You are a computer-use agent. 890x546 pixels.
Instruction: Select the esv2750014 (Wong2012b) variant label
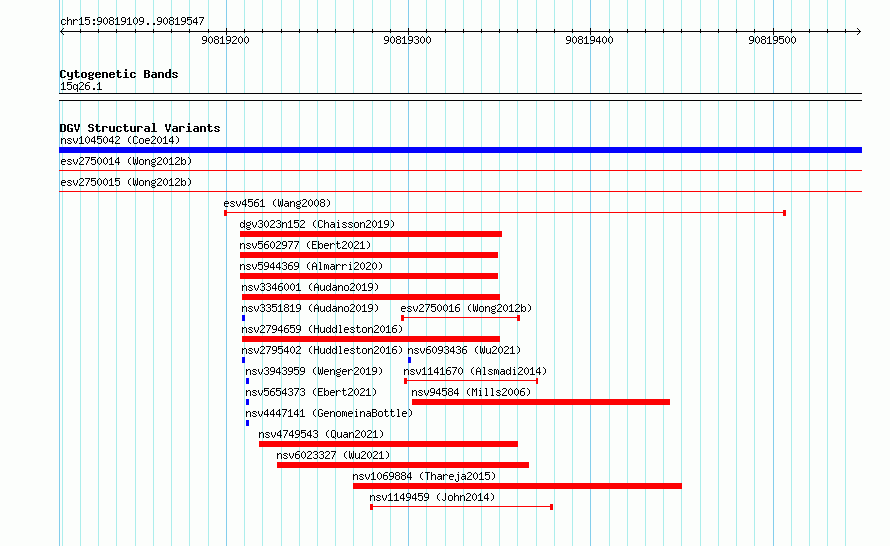point(126,161)
